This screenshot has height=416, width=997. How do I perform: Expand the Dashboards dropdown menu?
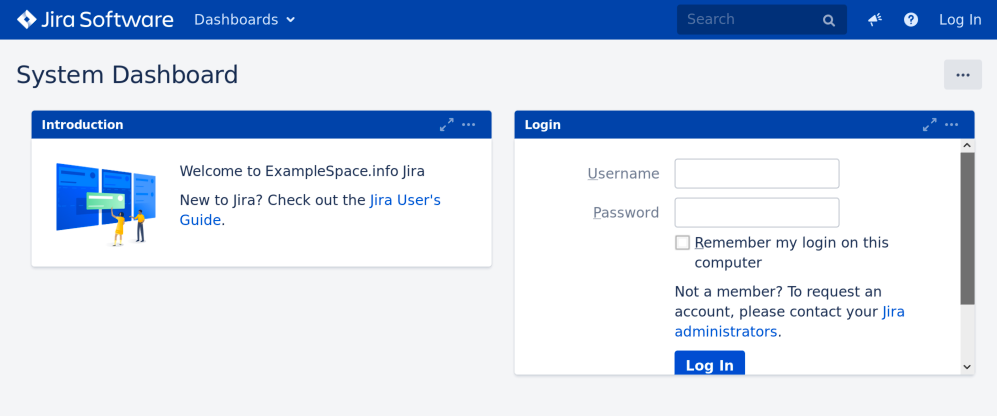(245, 20)
